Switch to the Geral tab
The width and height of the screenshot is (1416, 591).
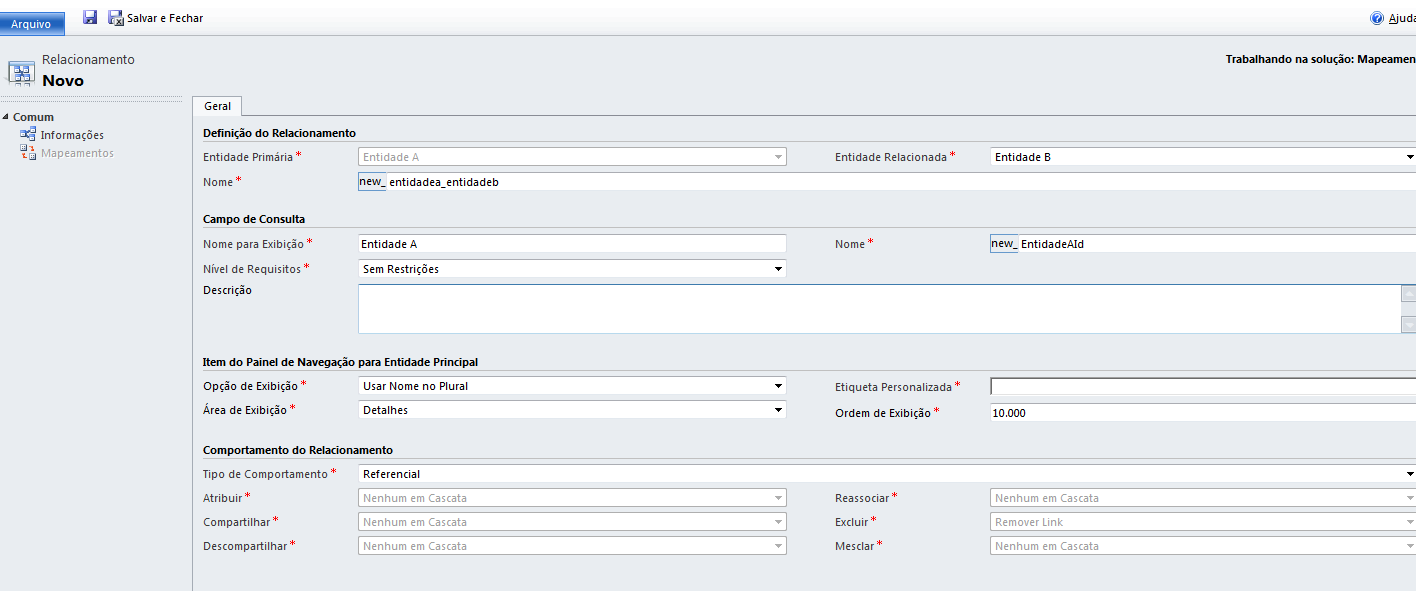217,106
